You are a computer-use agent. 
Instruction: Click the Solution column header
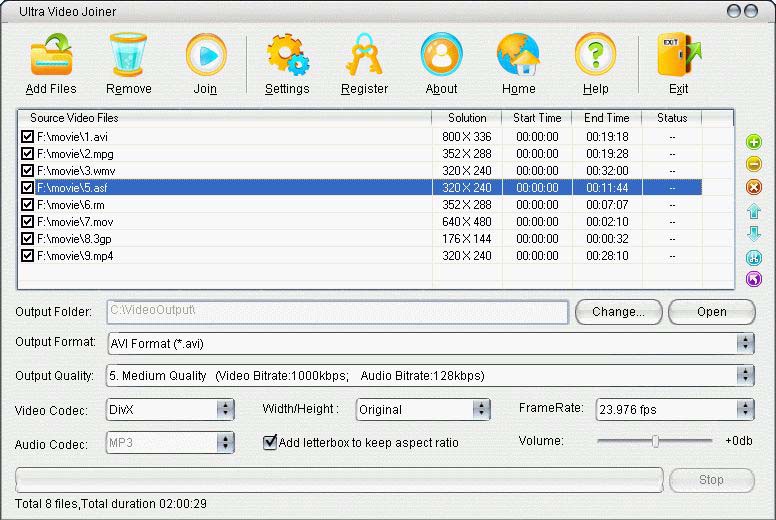(467, 118)
